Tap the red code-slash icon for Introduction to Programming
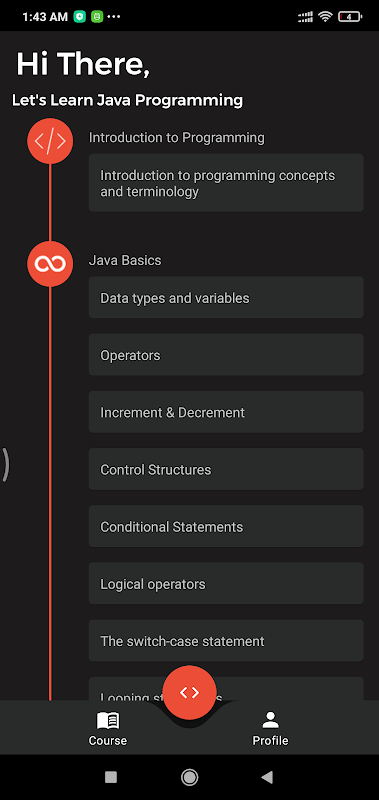Image resolution: width=379 pixels, height=800 pixels. [x=50, y=141]
